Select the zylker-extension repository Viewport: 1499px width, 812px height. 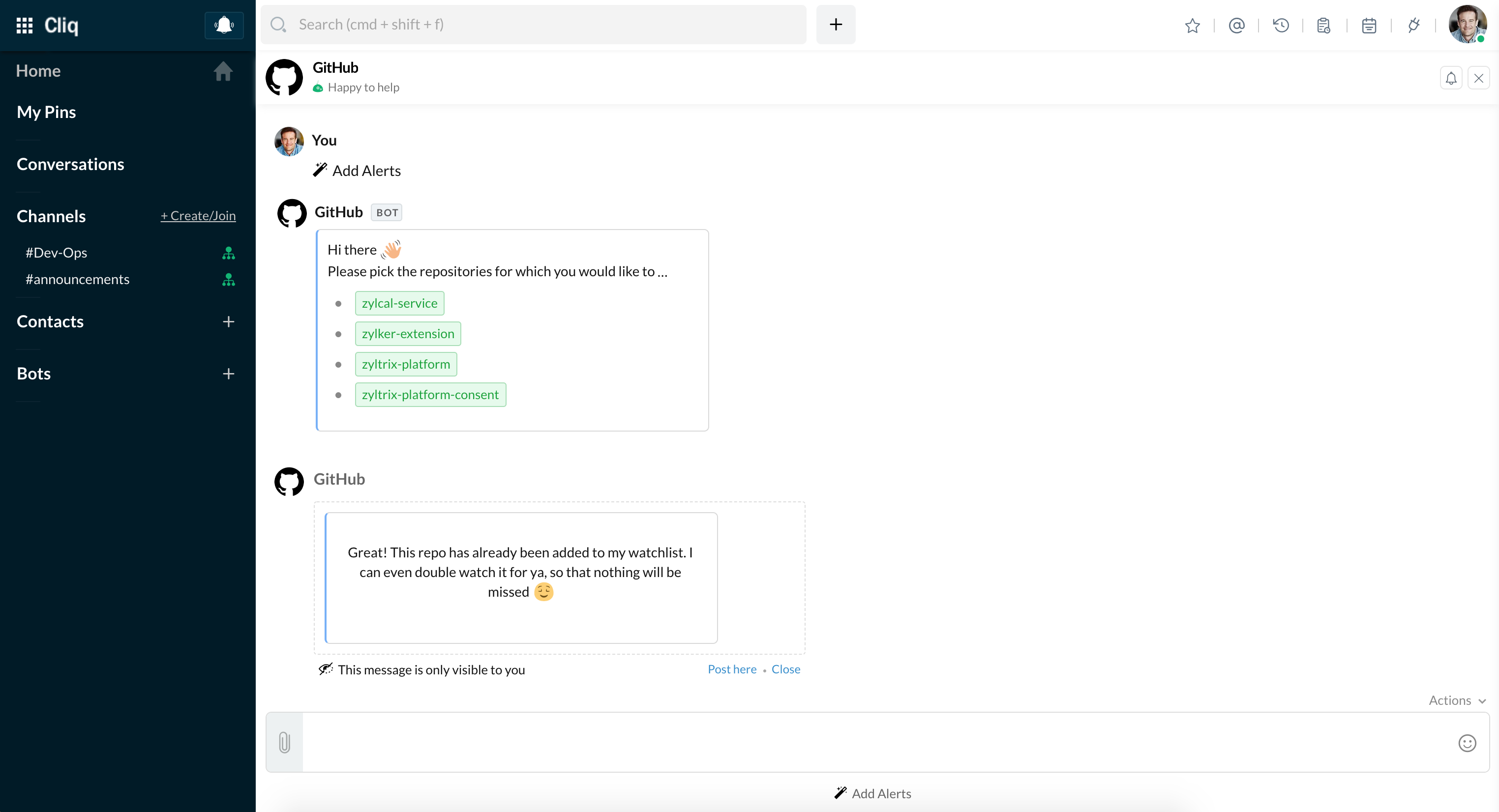click(408, 333)
